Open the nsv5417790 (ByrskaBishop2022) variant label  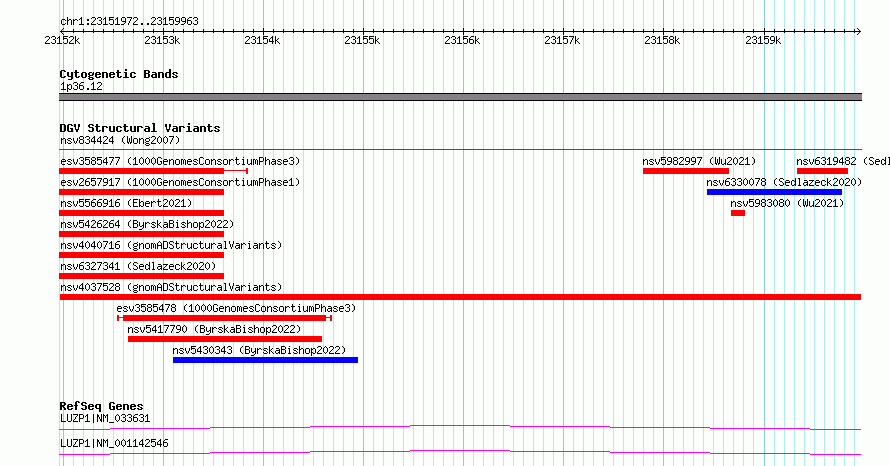[x=214, y=329]
